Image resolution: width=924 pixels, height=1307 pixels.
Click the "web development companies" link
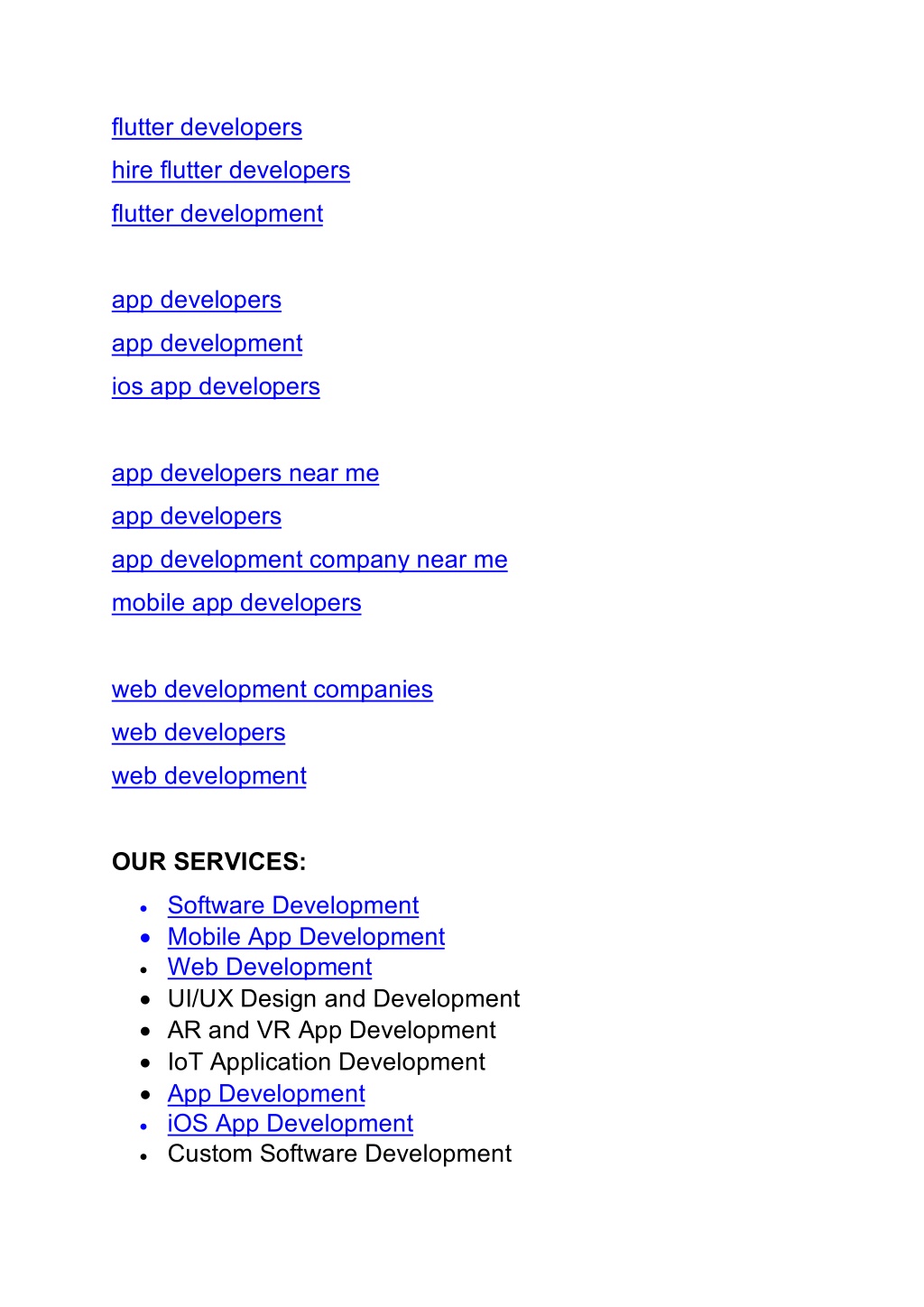pos(273,690)
